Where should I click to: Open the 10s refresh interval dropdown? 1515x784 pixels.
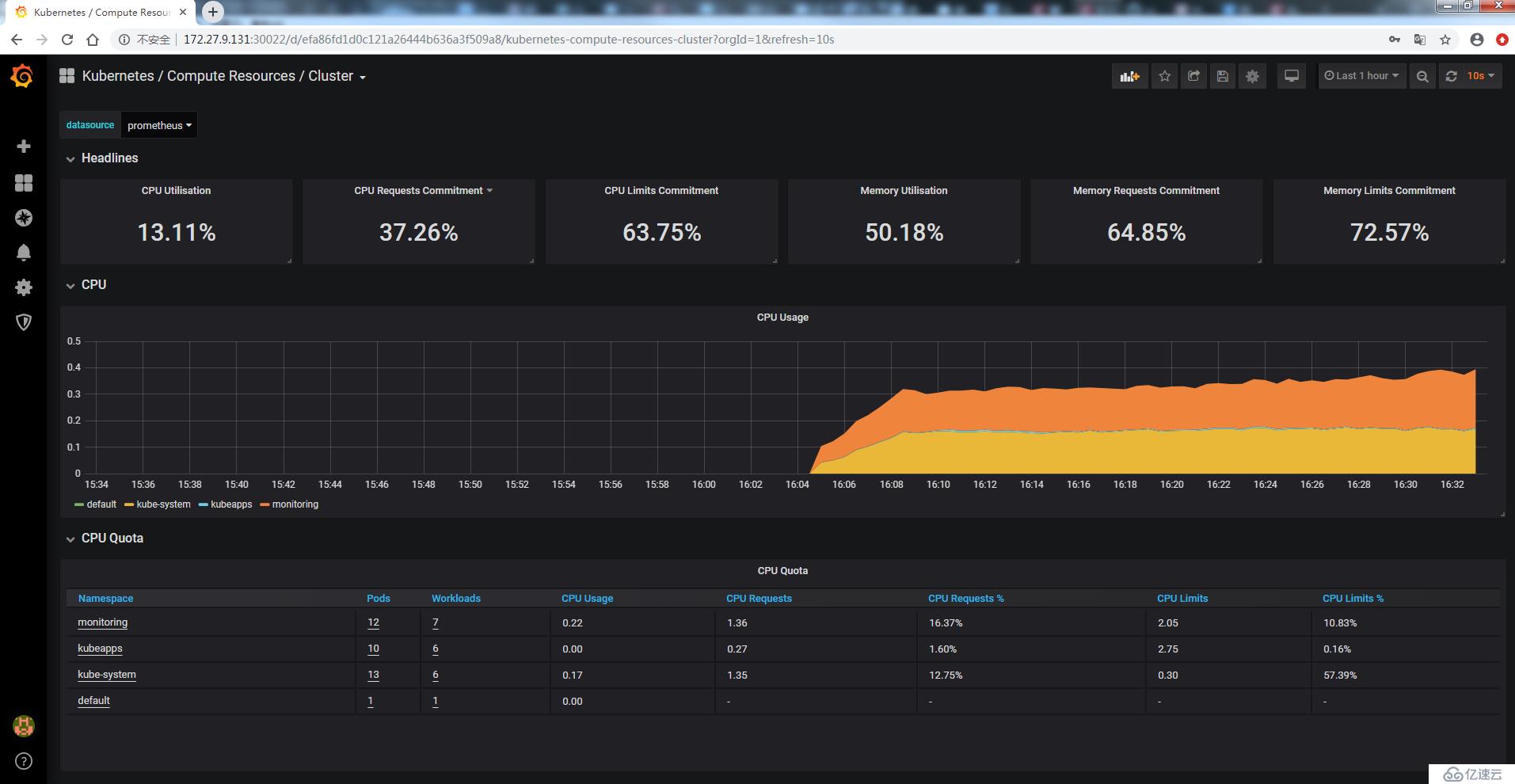coord(1480,76)
